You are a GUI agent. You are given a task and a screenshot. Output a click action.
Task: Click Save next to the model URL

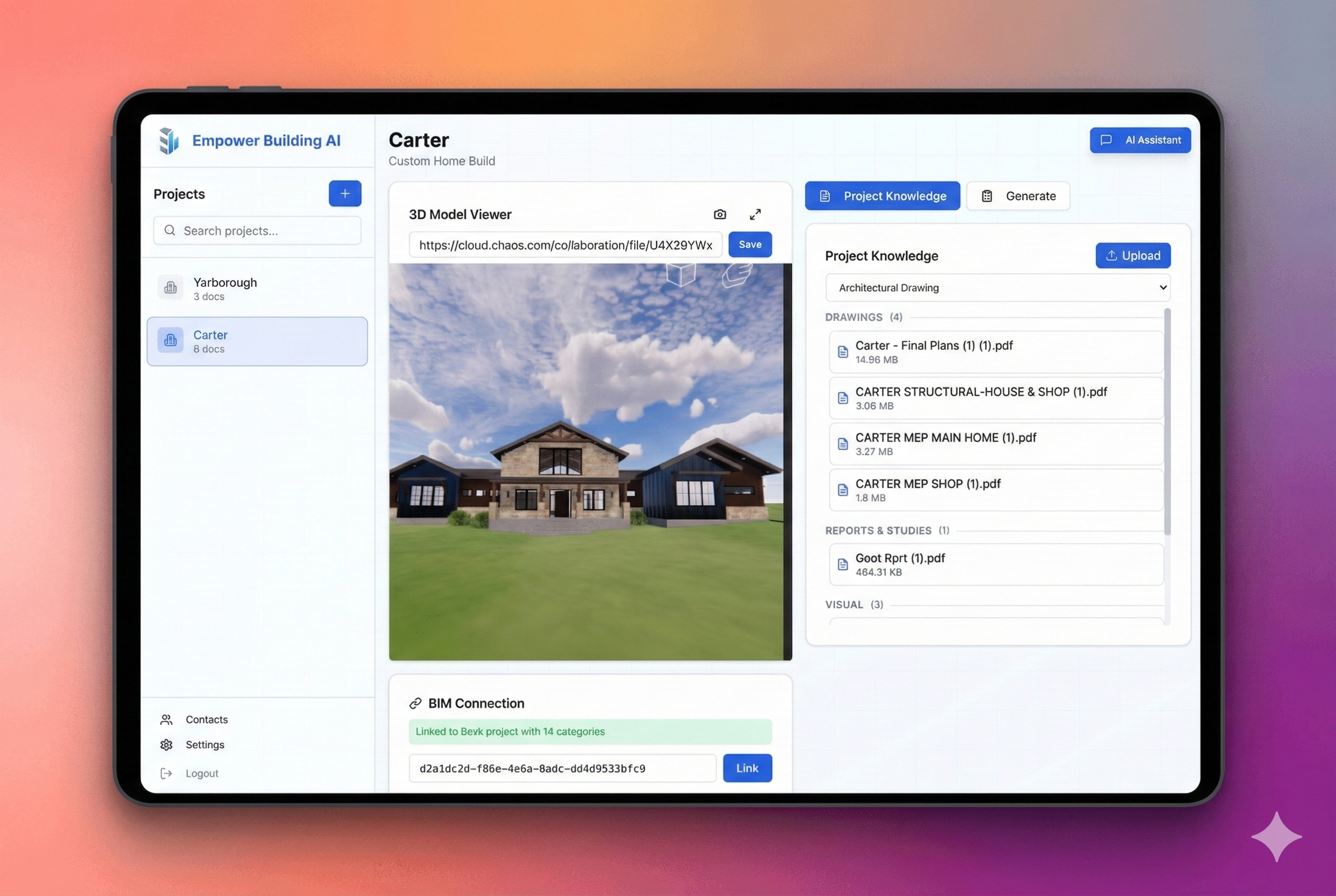[749, 245]
